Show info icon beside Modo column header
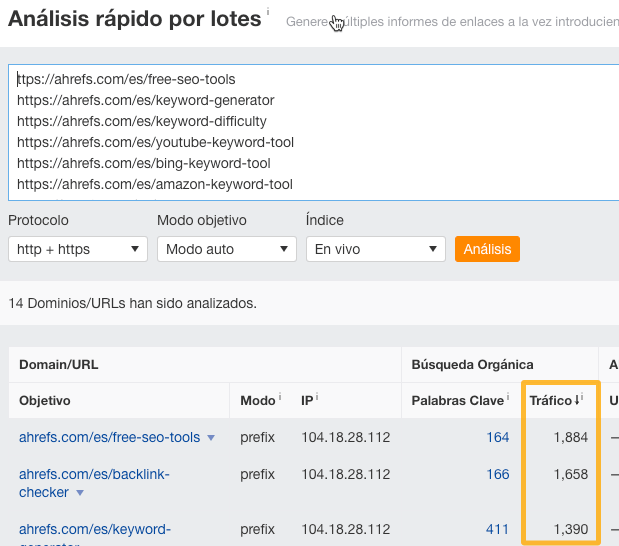This screenshot has width=619, height=546. tap(280, 396)
